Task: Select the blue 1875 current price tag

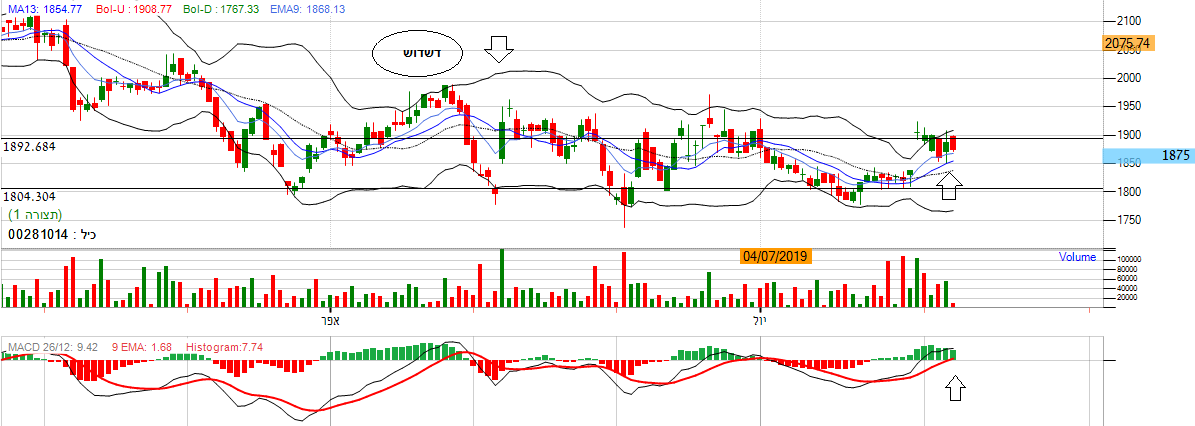Action: (x=1148, y=156)
